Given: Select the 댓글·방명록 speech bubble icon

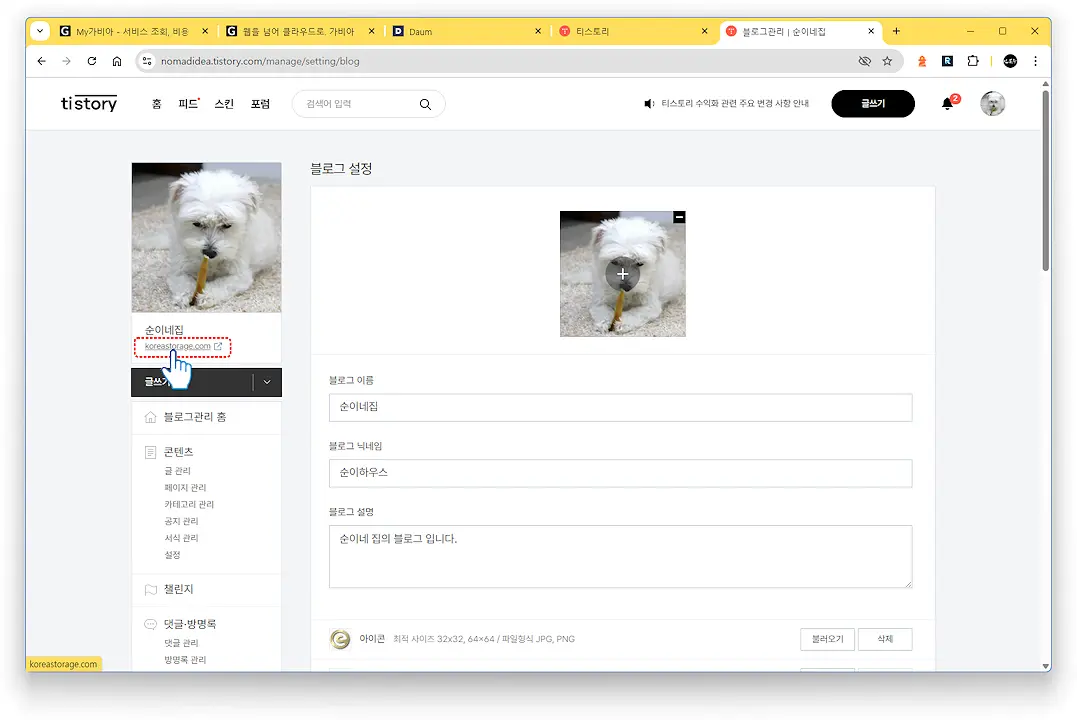Looking at the screenshot, I should click(148, 623).
